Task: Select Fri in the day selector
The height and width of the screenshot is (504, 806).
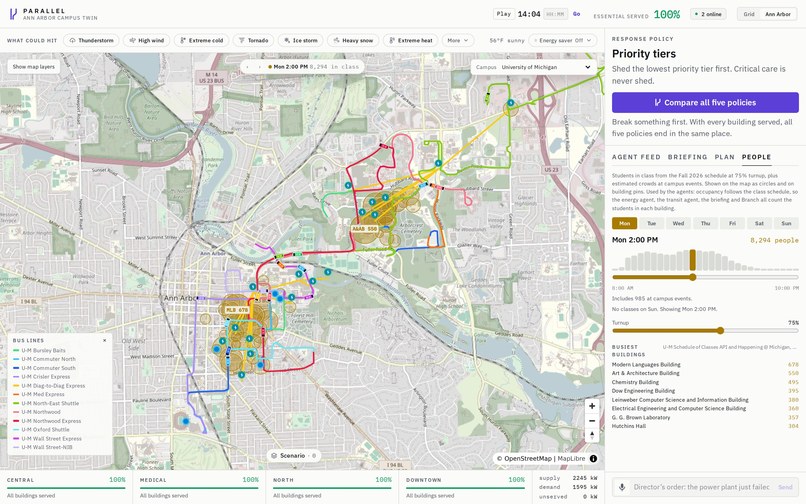Action: 732,223
